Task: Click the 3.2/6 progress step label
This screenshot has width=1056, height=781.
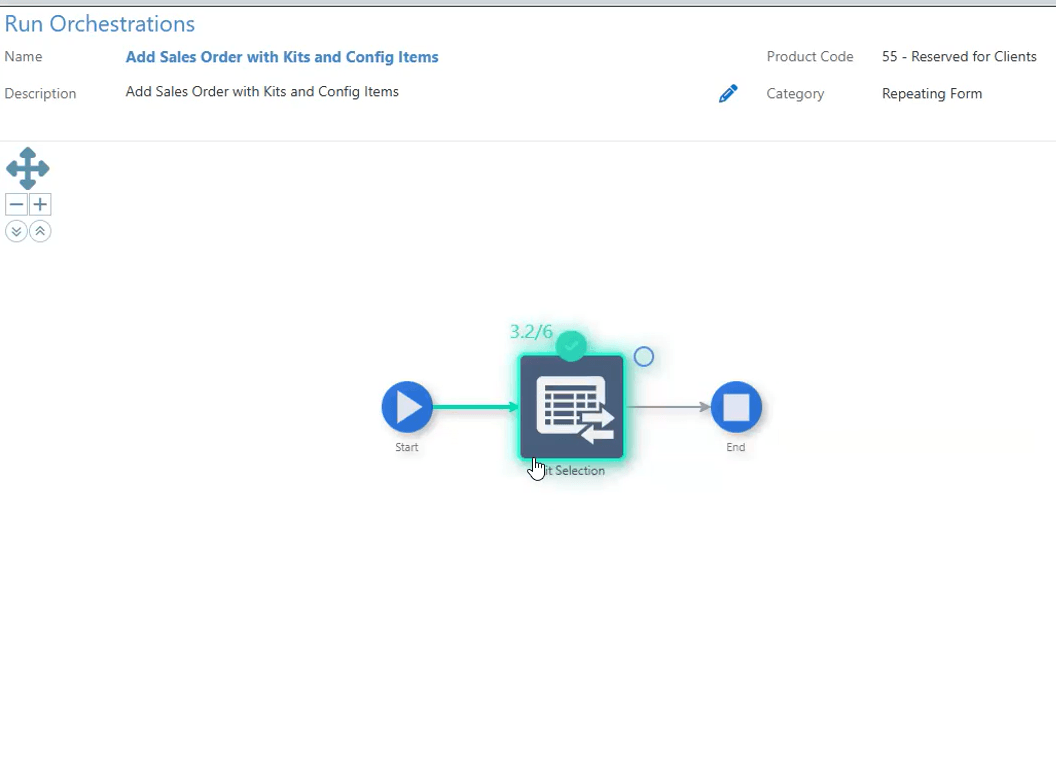Action: coord(531,332)
